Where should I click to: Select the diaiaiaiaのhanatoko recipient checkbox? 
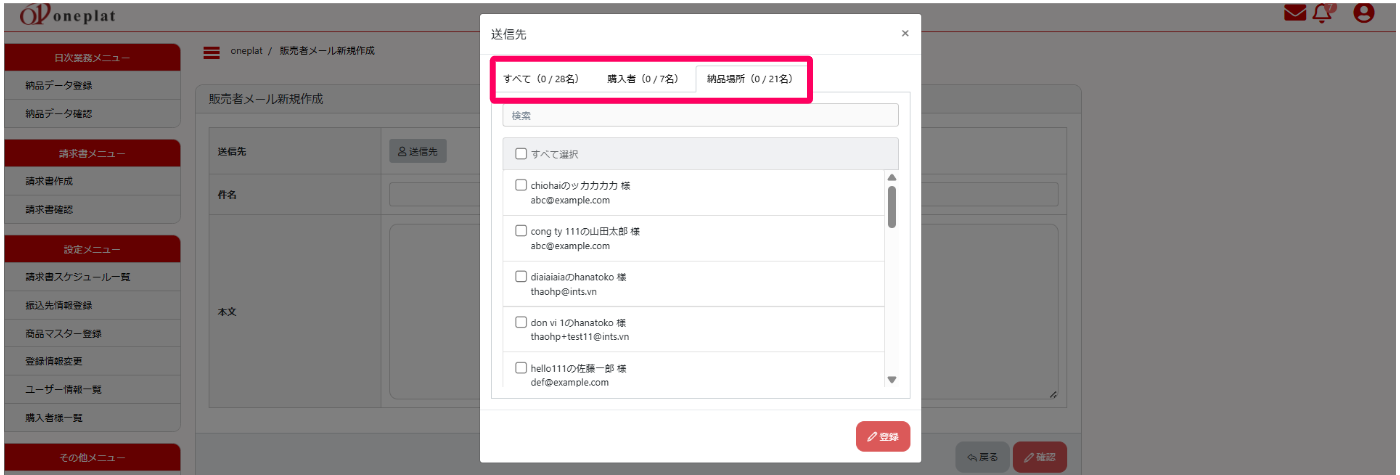[521, 277]
